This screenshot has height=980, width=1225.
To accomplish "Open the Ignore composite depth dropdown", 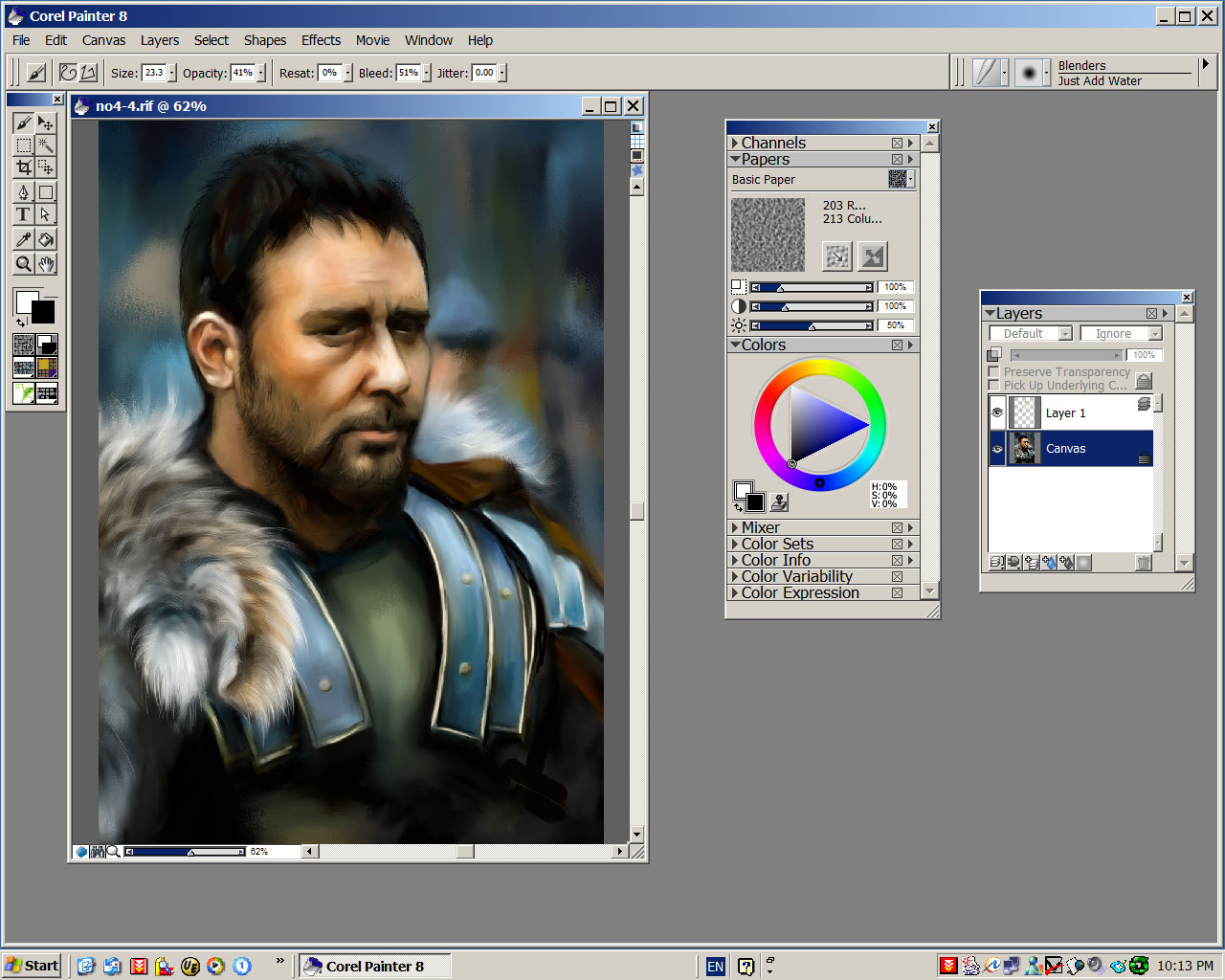I will (x=1121, y=333).
